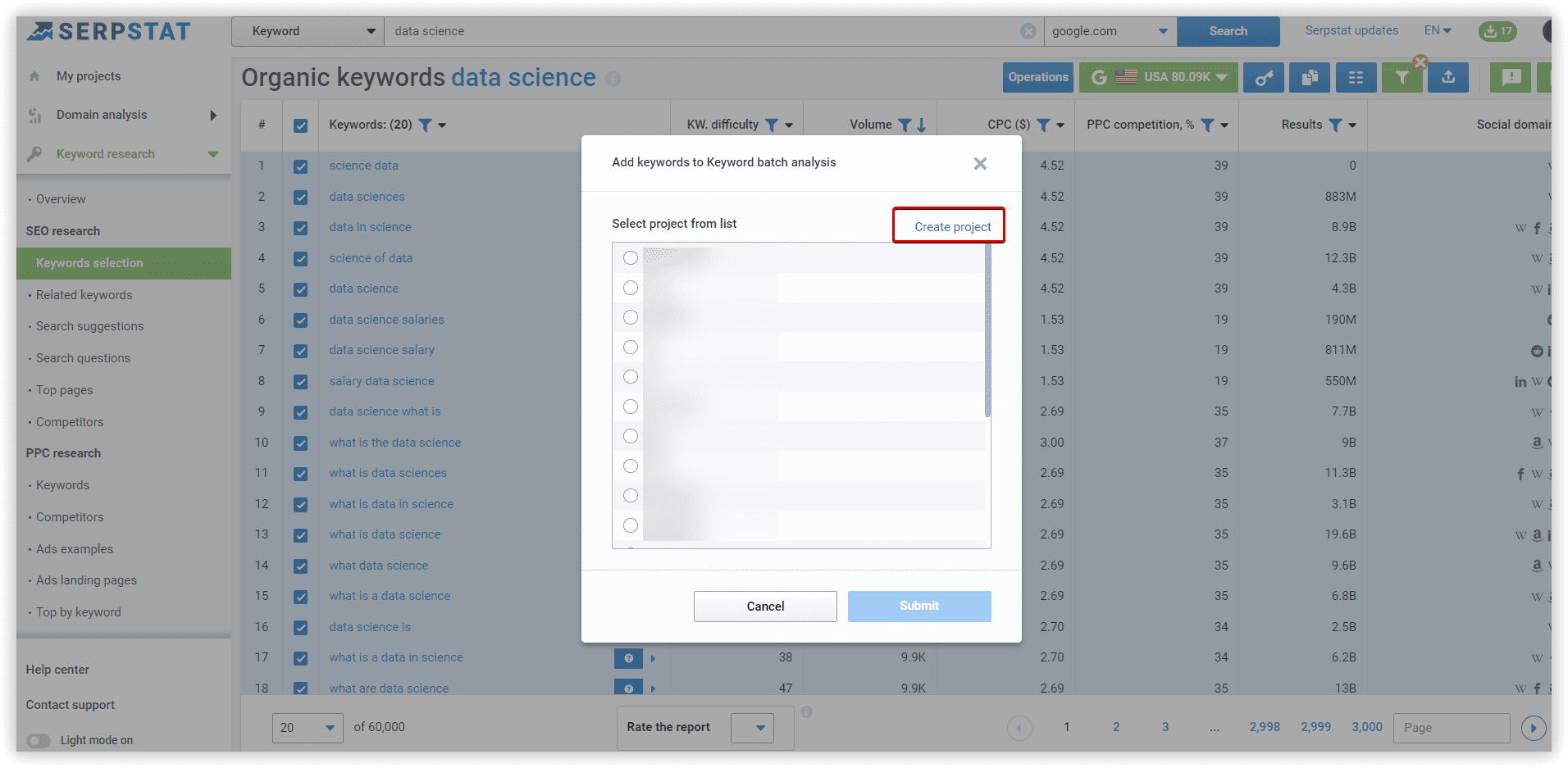Open the green feedback icon
The height and width of the screenshot is (768, 1568).
(1510, 77)
